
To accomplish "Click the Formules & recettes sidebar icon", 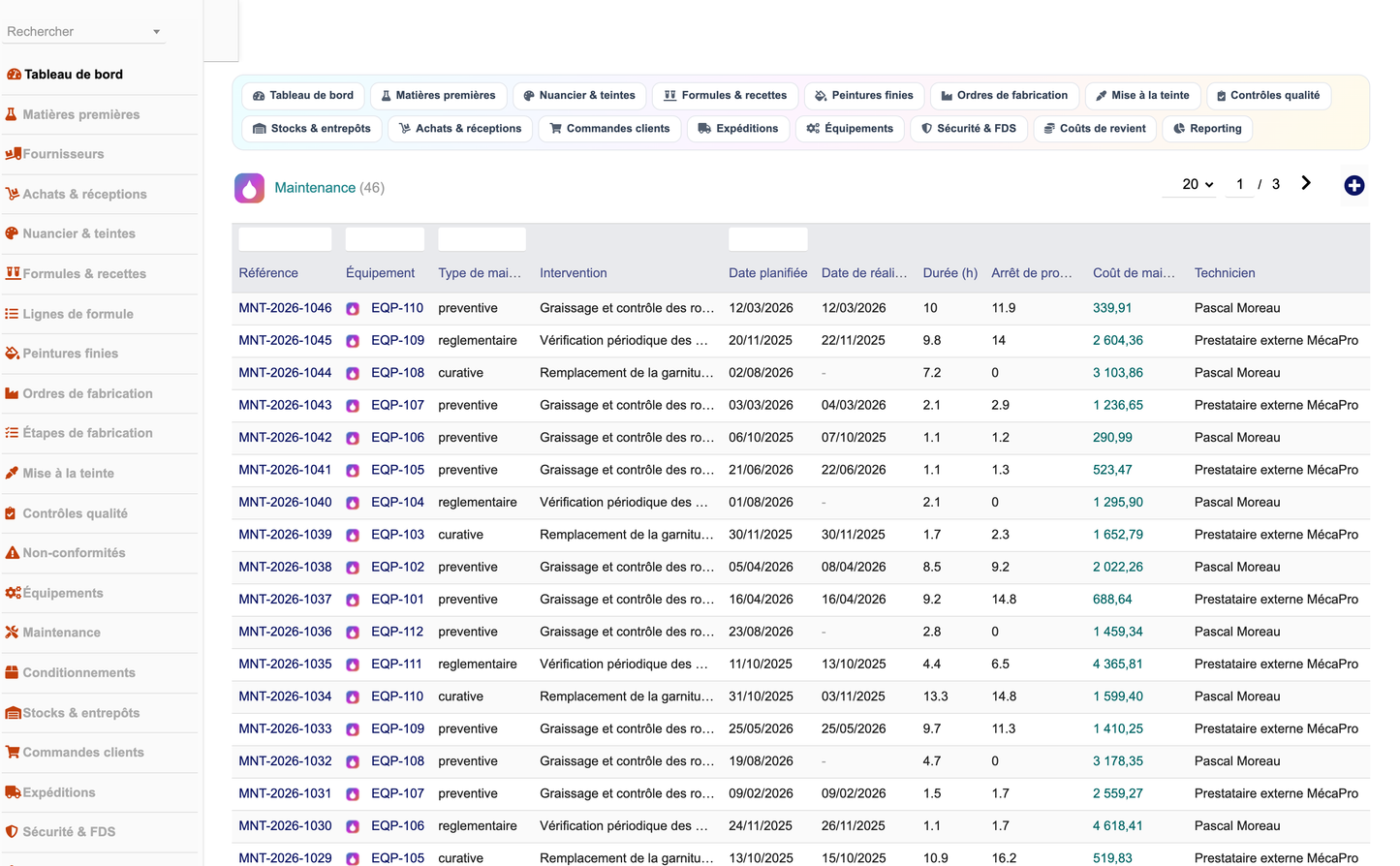I will pyautogui.click(x=13, y=274).
